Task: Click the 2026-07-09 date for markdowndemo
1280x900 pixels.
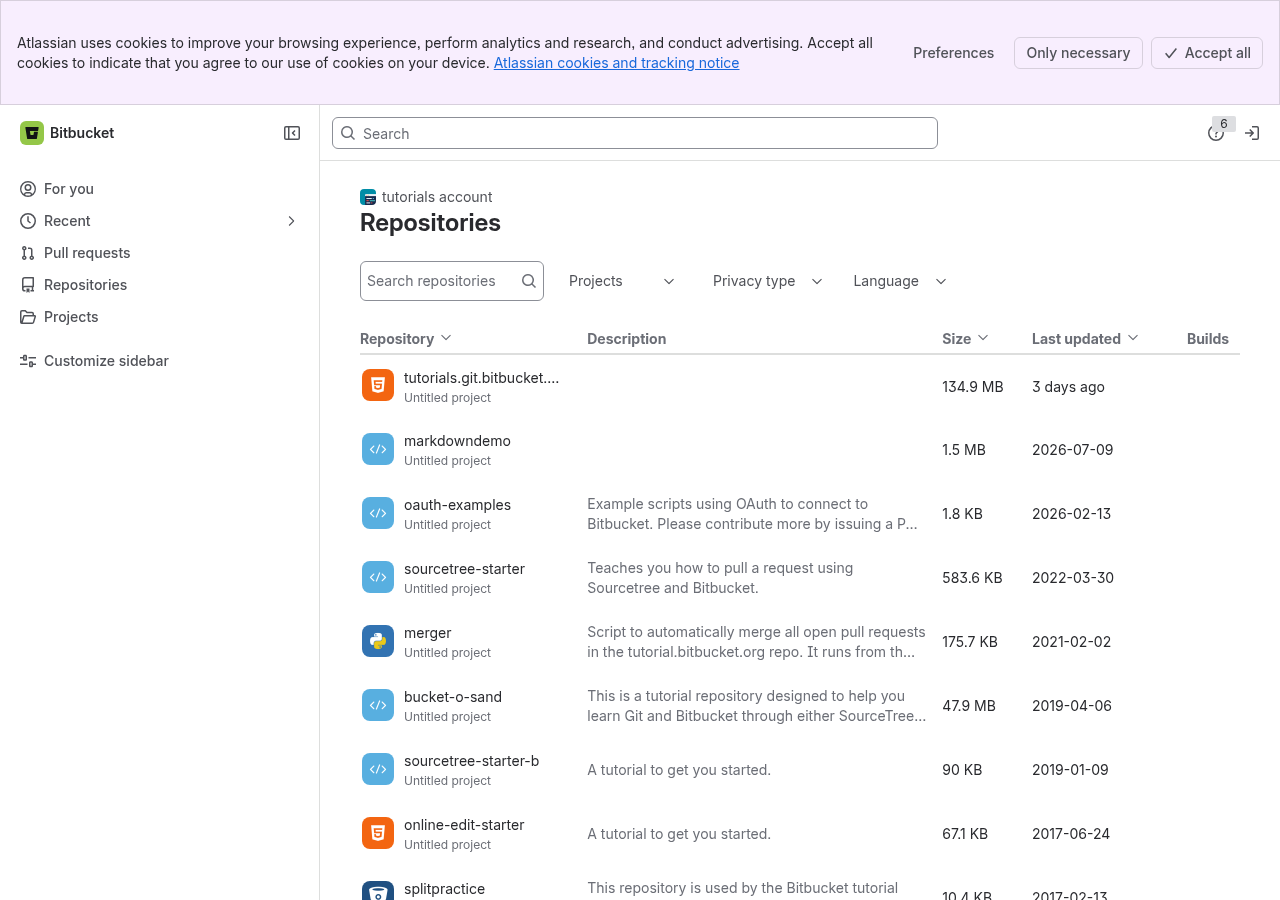Action: (1072, 450)
